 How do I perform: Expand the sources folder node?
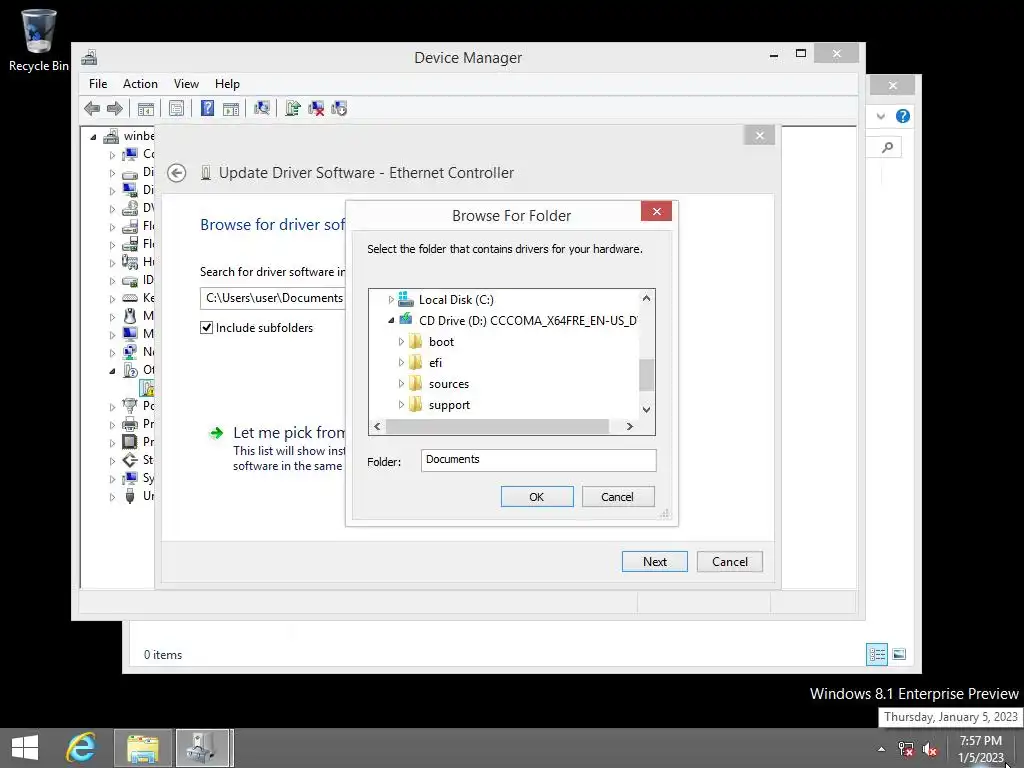[x=401, y=383]
